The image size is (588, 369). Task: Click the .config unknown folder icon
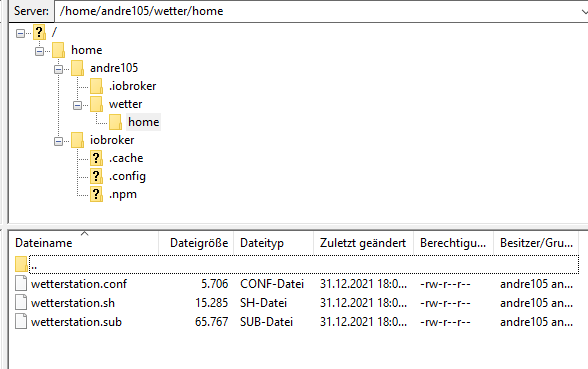tap(96, 176)
